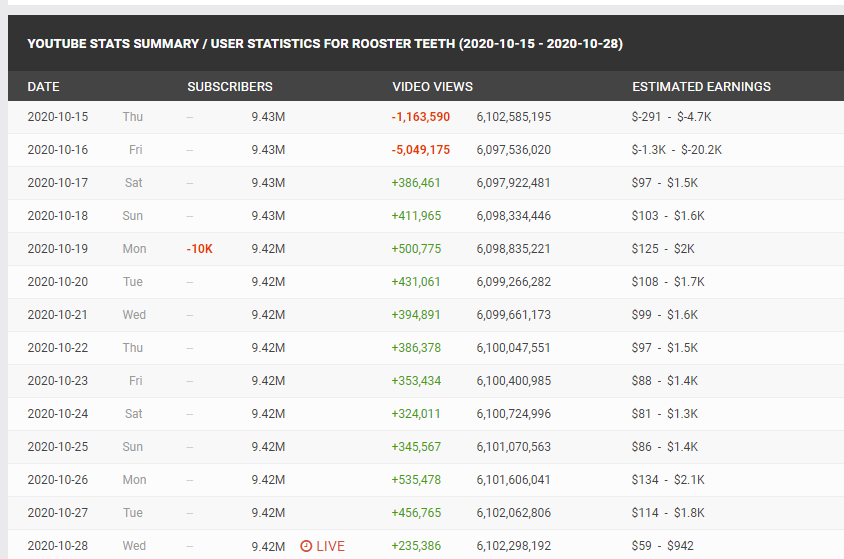
Task: Select date 2020-10-15 cell
Action: pos(58,117)
